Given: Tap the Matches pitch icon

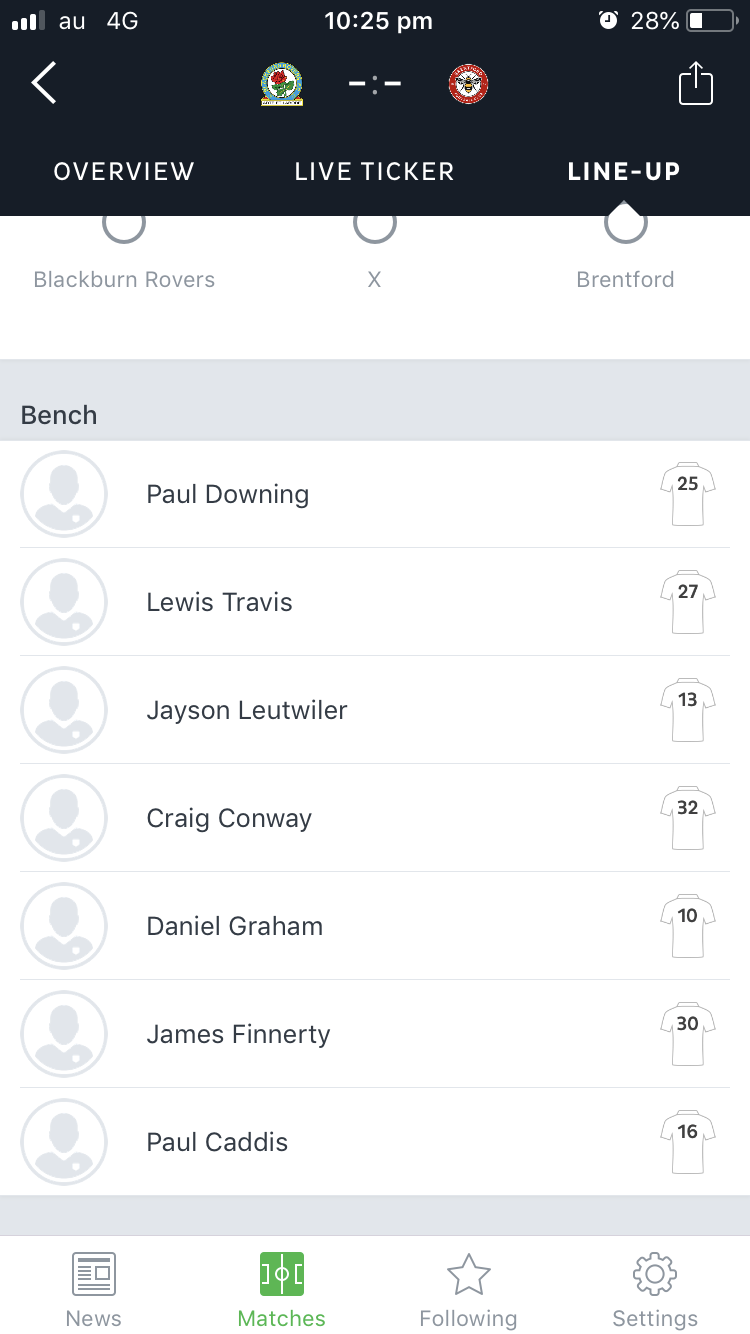Looking at the screenshot, I should coord(281,1275).
